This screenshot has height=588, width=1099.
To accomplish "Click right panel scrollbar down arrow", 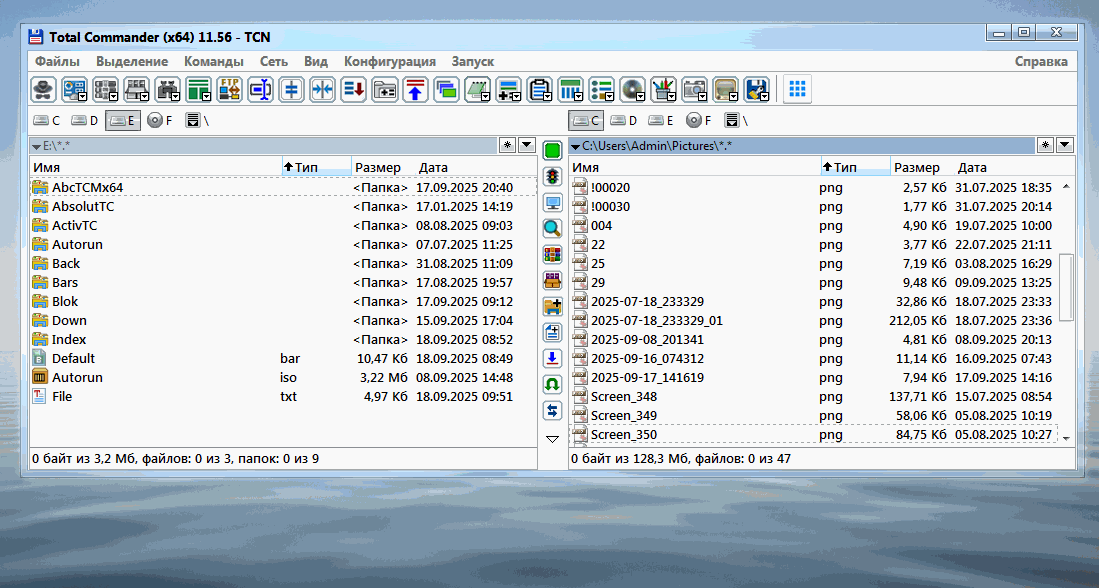I will coord(1066,438).
